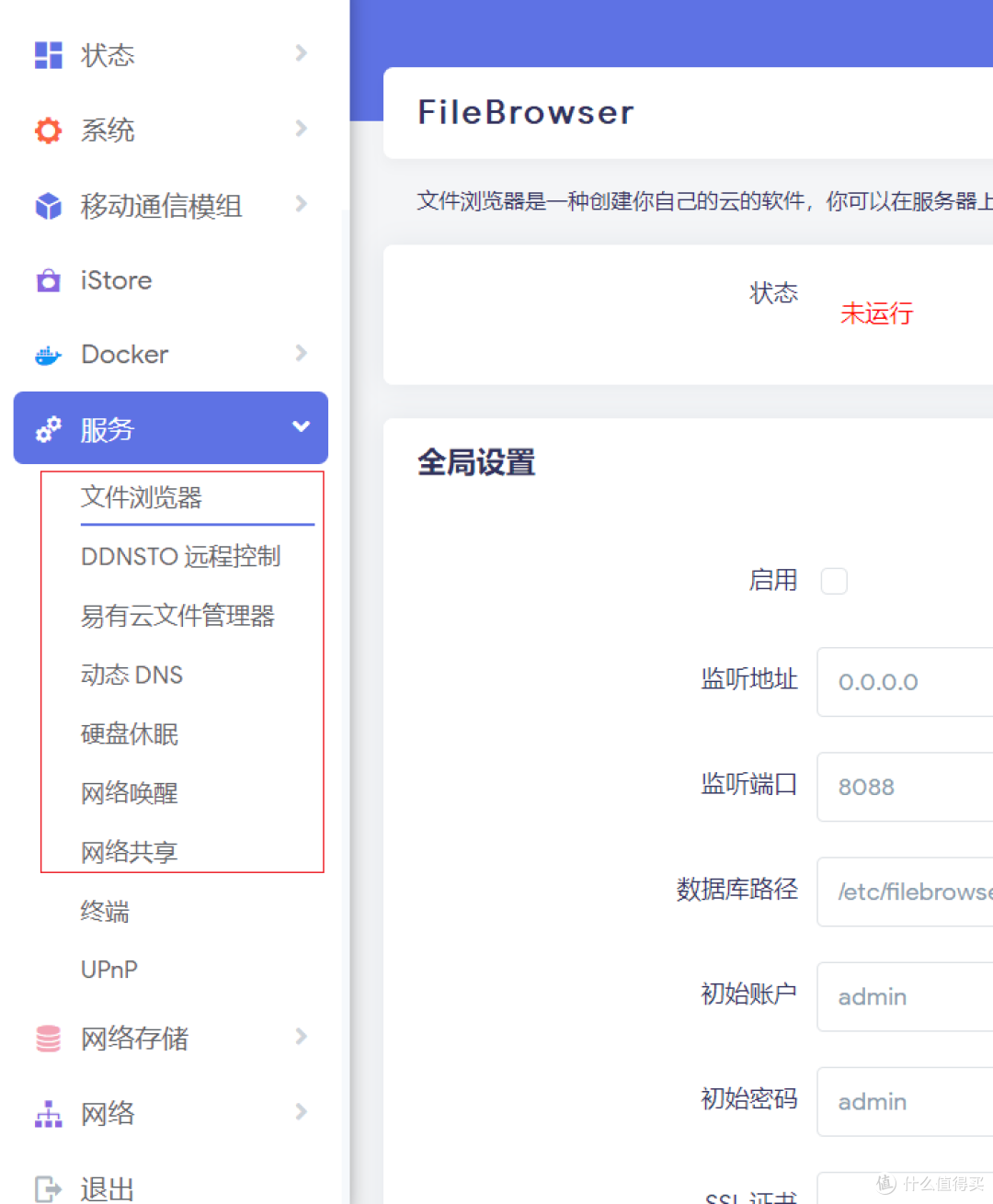Click the 服务 gears icon
The image size is (993, 1204).
pos(48,429)
